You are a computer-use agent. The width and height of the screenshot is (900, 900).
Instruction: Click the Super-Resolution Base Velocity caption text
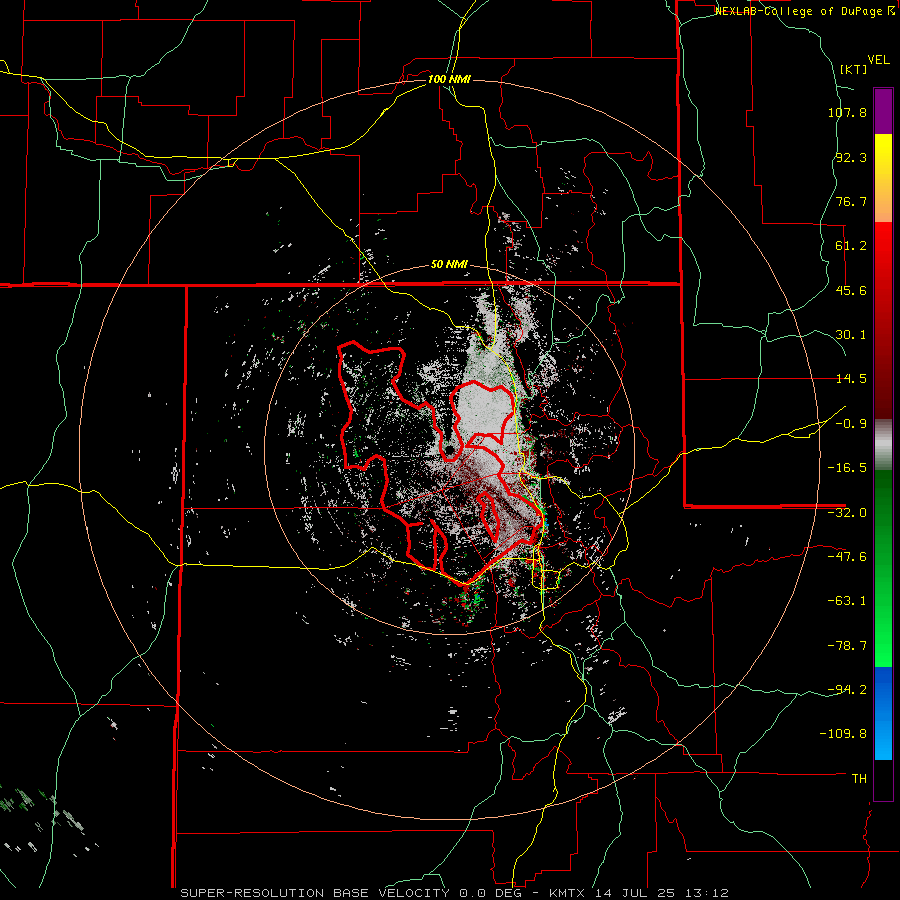point(454,893)
